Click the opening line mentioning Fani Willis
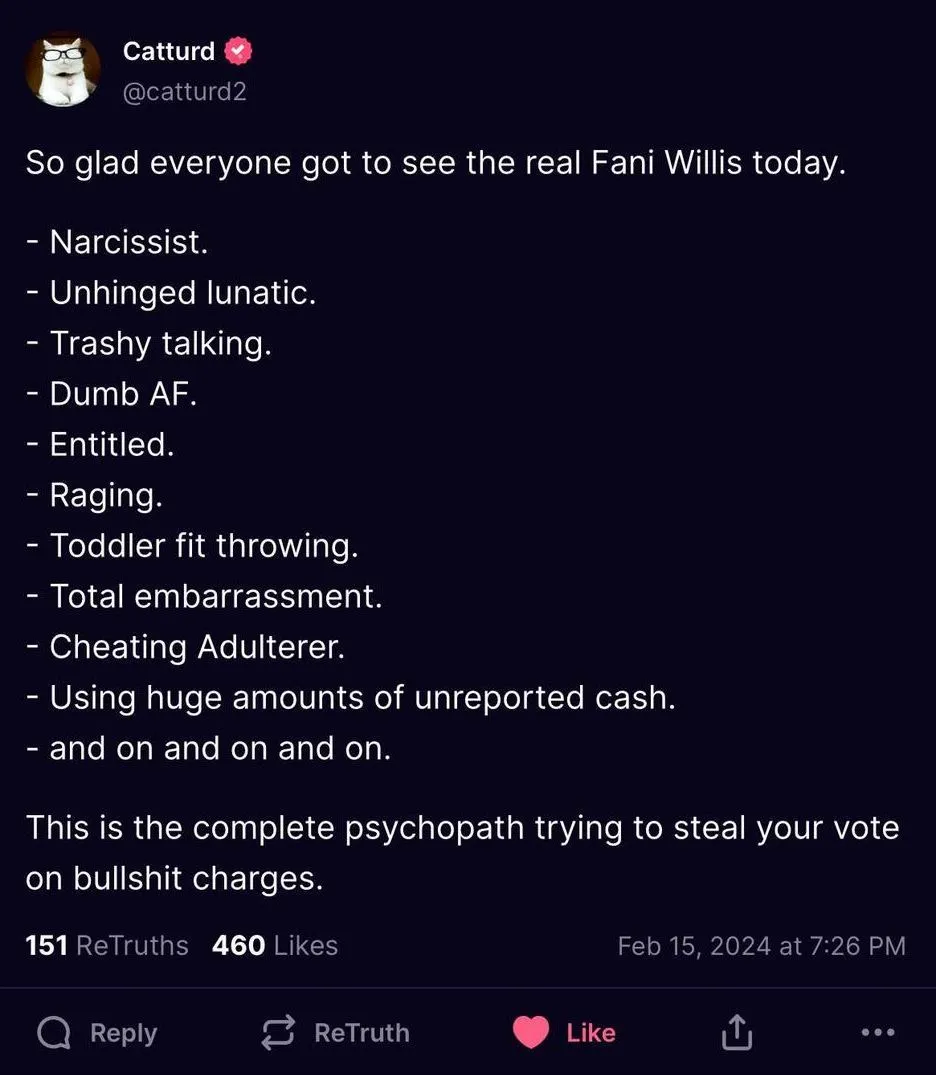This screenshot has height=1075, width=936. click(435, 163)
